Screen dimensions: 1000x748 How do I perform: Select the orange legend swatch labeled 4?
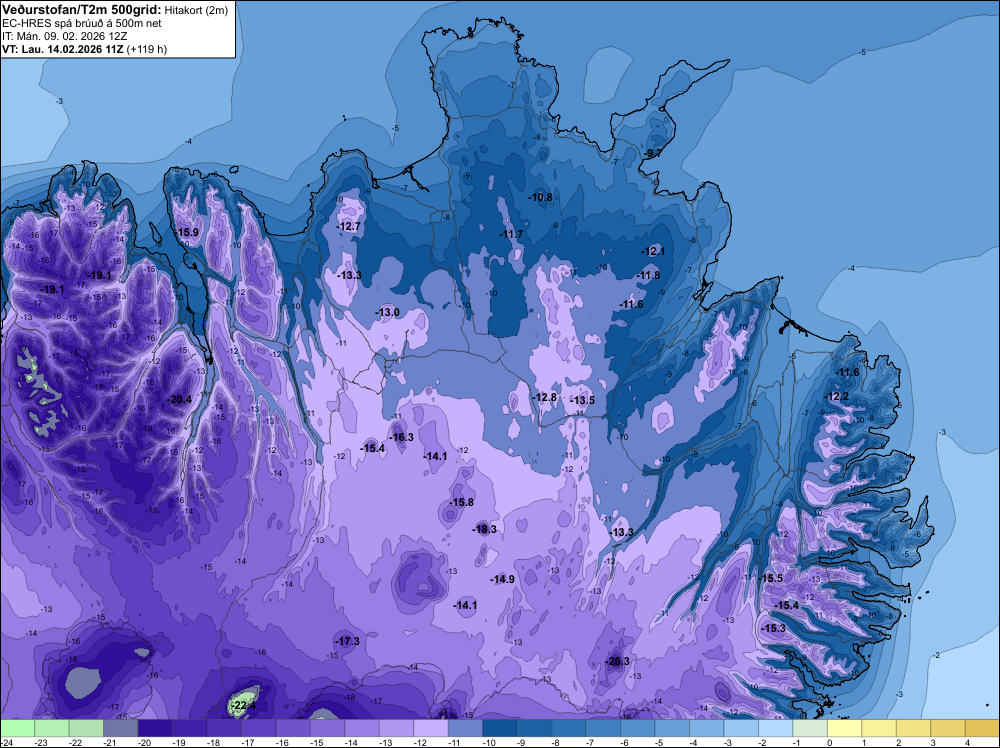coord(982,728)
